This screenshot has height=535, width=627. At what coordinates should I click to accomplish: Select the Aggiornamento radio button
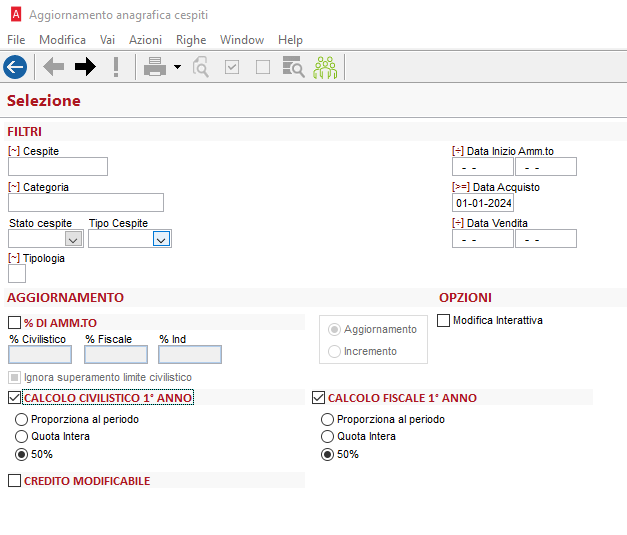tap(334, 329)
